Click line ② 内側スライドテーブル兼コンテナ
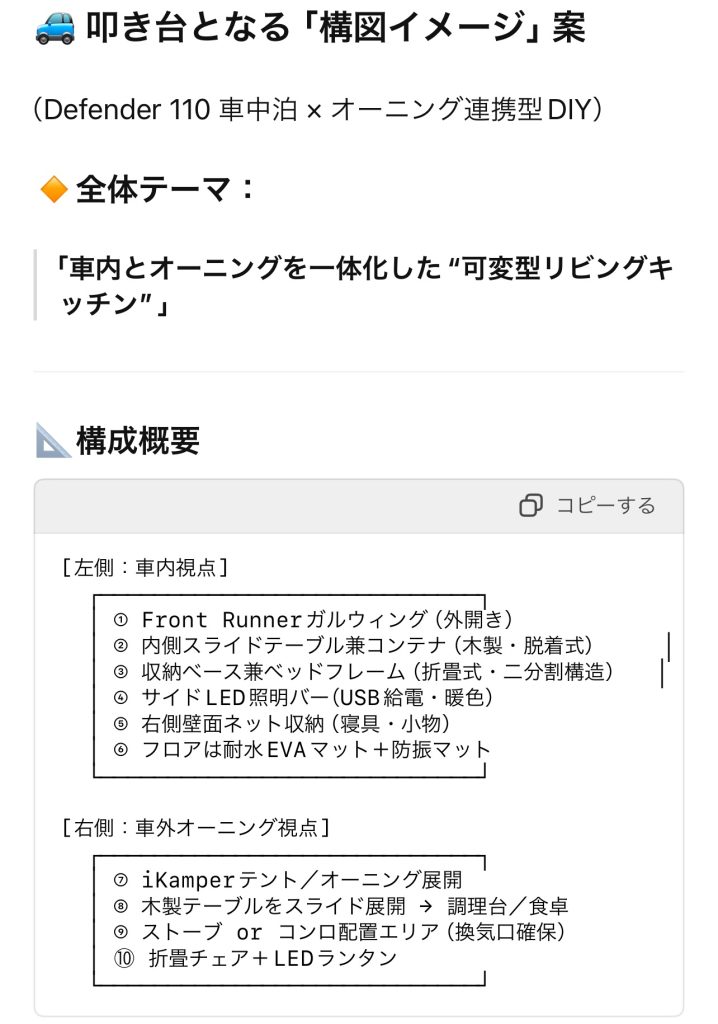The image size is (718, 1024). pyautogui.click(x=366, y=646)
